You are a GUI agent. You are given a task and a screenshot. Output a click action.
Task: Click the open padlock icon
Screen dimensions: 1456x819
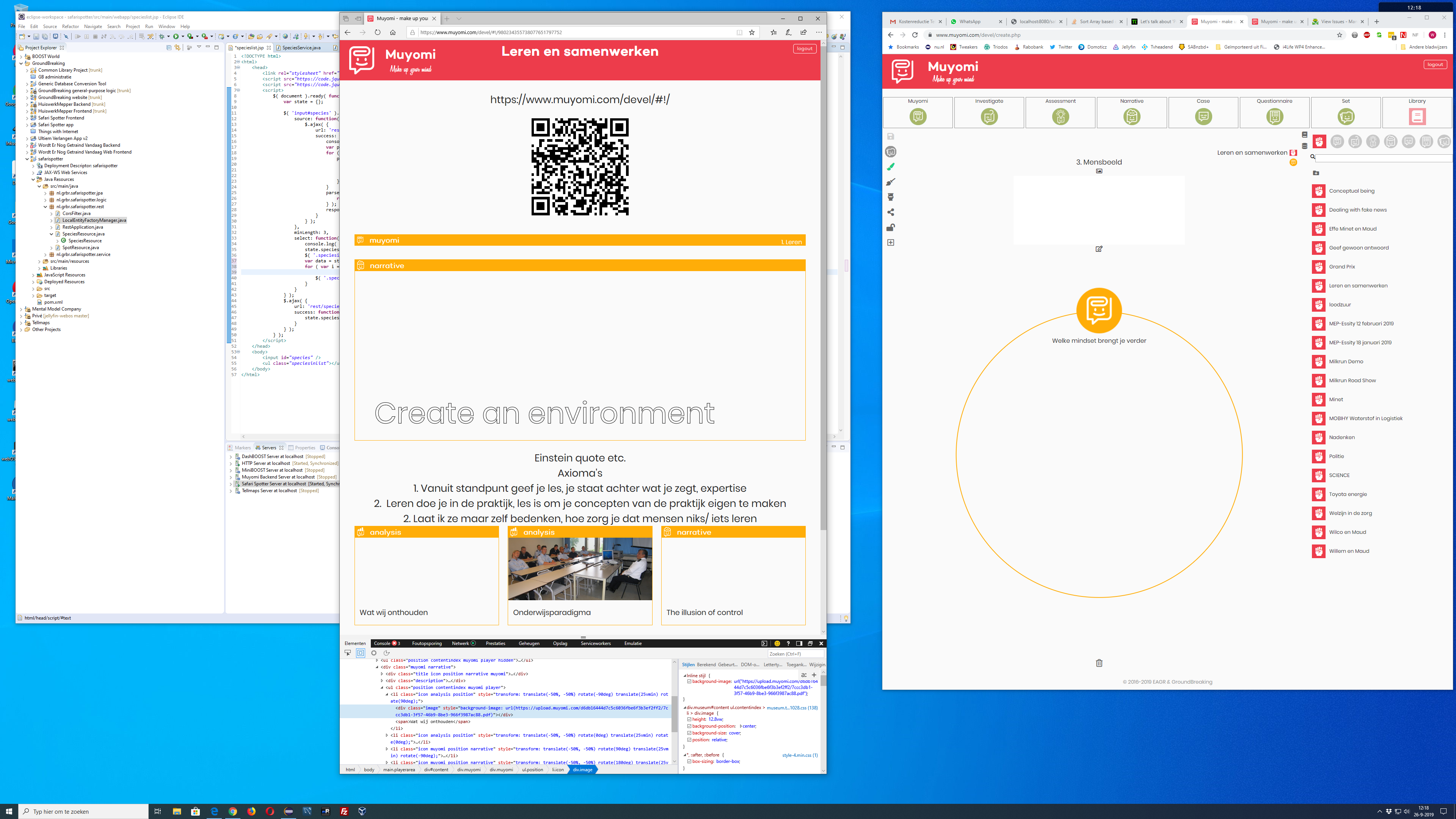click(x=891, y=227)
